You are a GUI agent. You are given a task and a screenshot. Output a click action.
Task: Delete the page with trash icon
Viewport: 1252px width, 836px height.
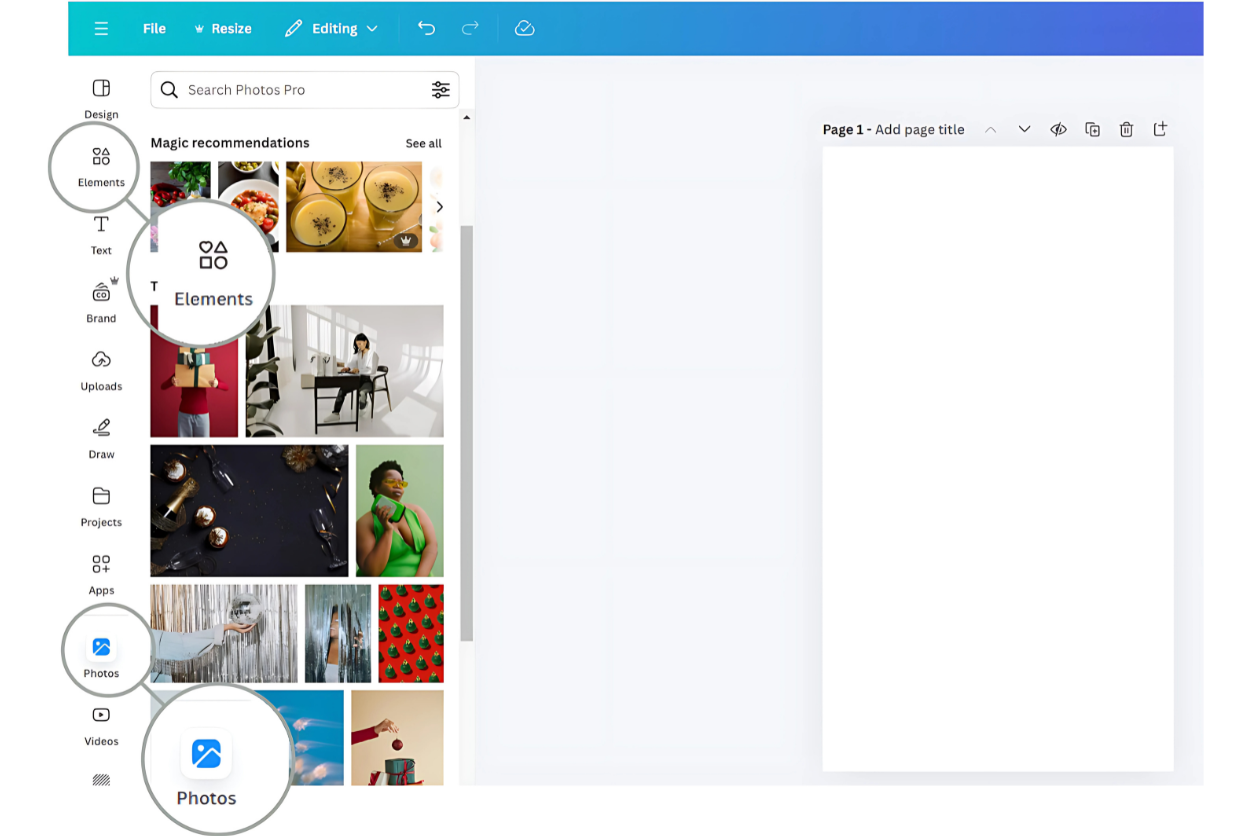tap(1126, 130)
